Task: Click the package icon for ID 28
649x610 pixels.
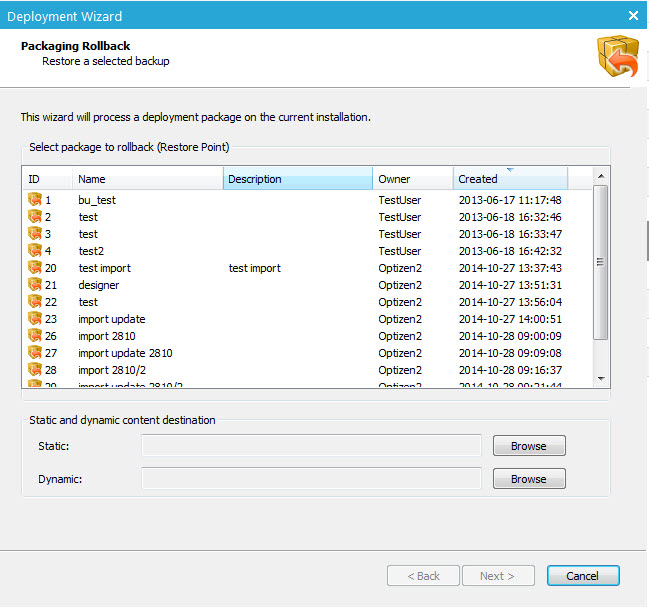Action: pos(35,370)
